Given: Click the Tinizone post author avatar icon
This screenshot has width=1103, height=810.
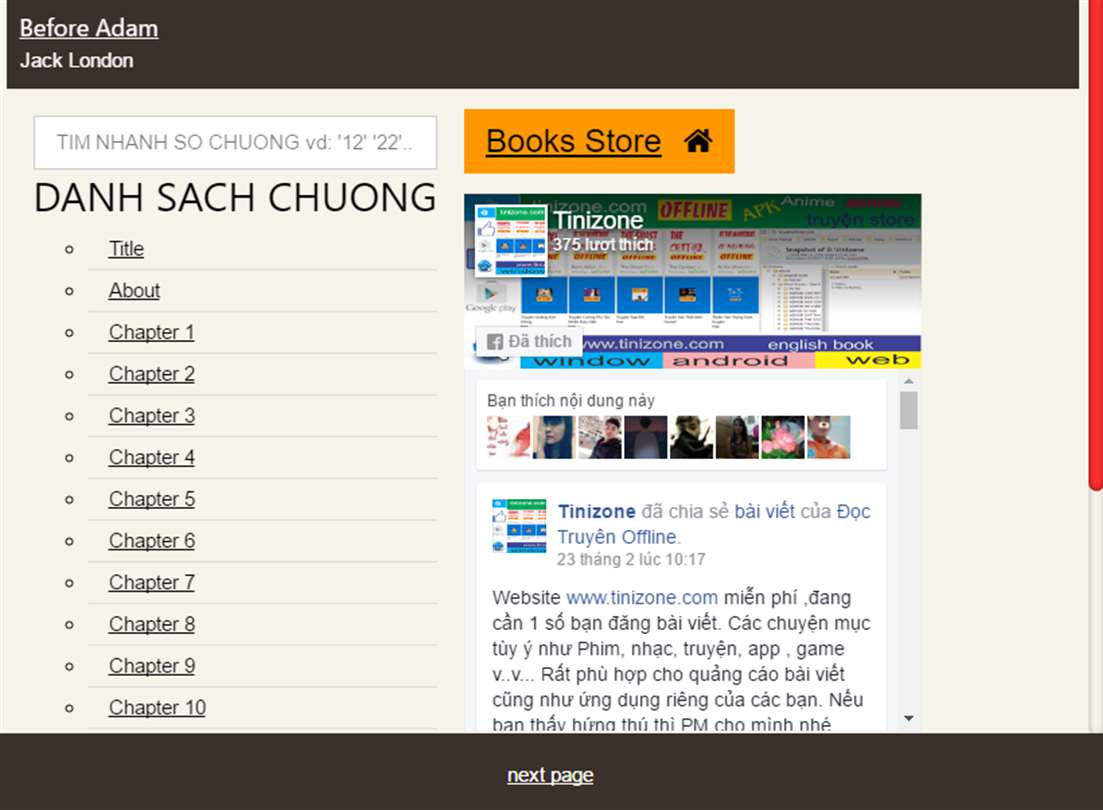Looking at the screenshot, I should pos(519,526).
